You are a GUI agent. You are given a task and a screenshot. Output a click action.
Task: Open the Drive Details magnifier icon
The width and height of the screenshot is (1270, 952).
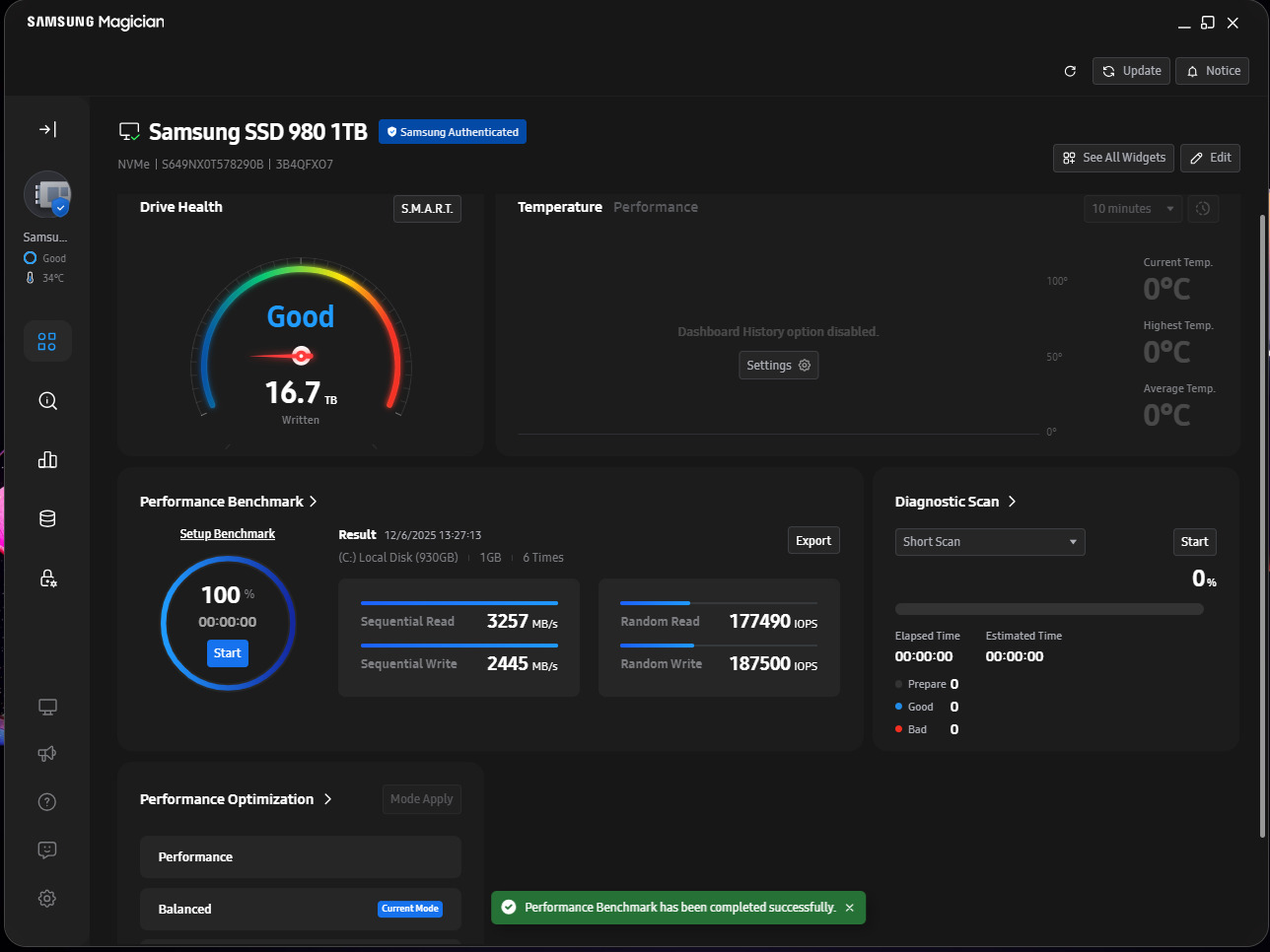coord(47,401)
